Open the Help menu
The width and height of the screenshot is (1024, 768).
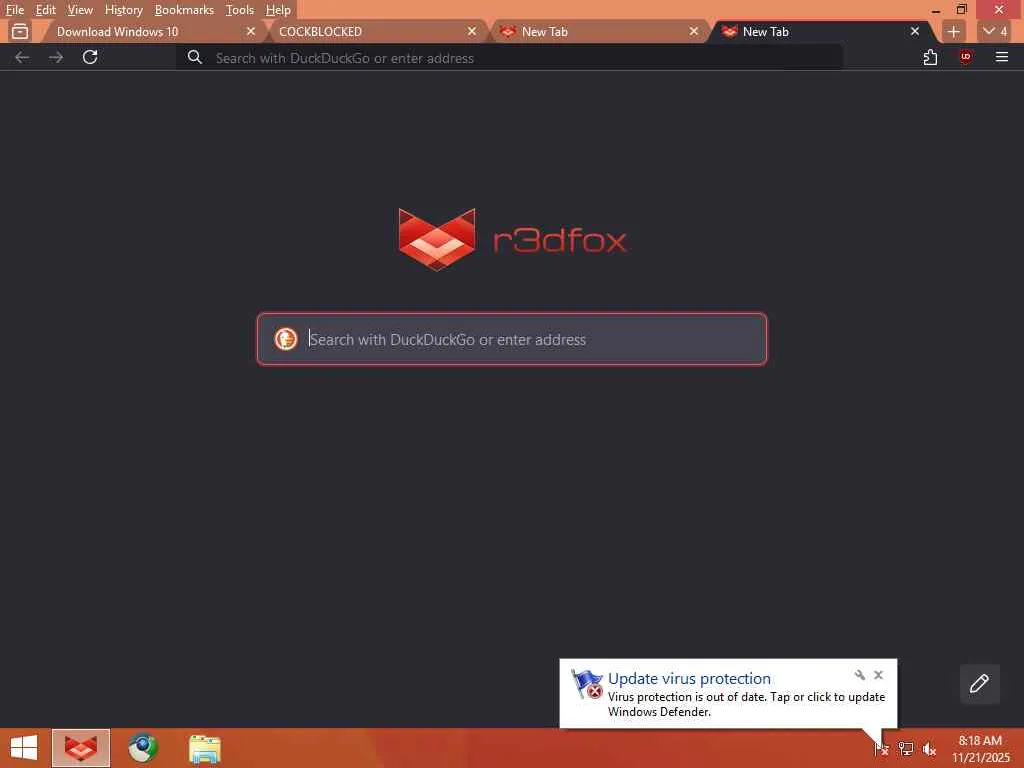[x=278, y=10]
